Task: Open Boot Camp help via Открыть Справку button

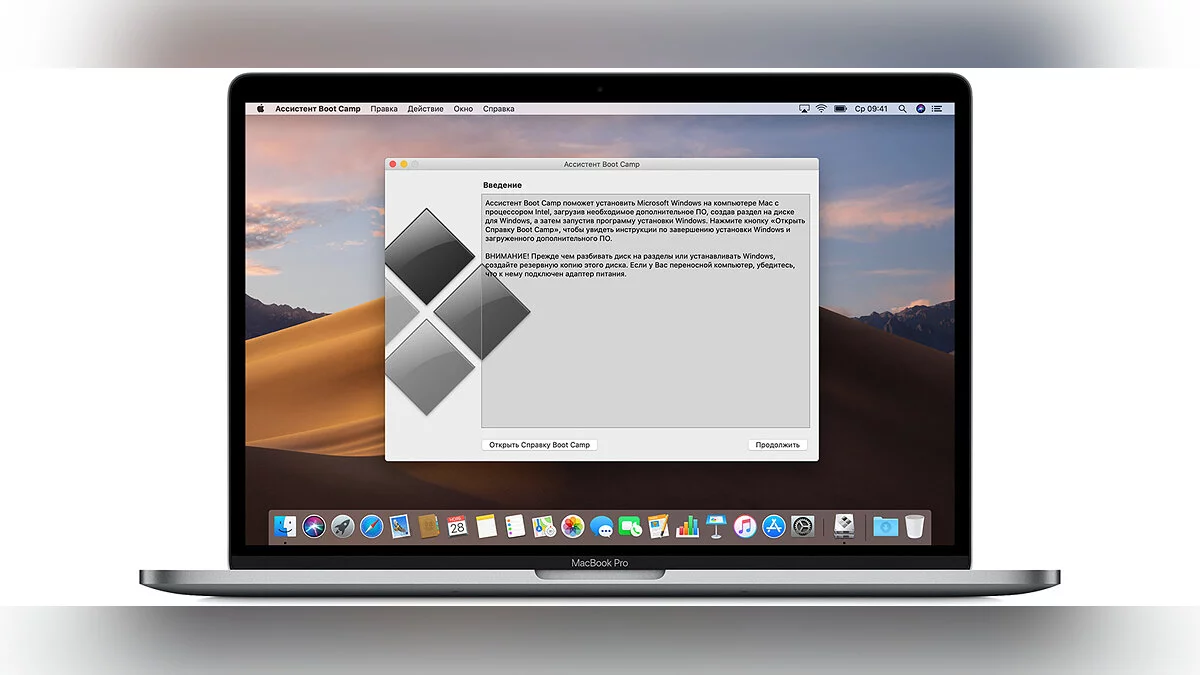Action: tap(539, 445)
